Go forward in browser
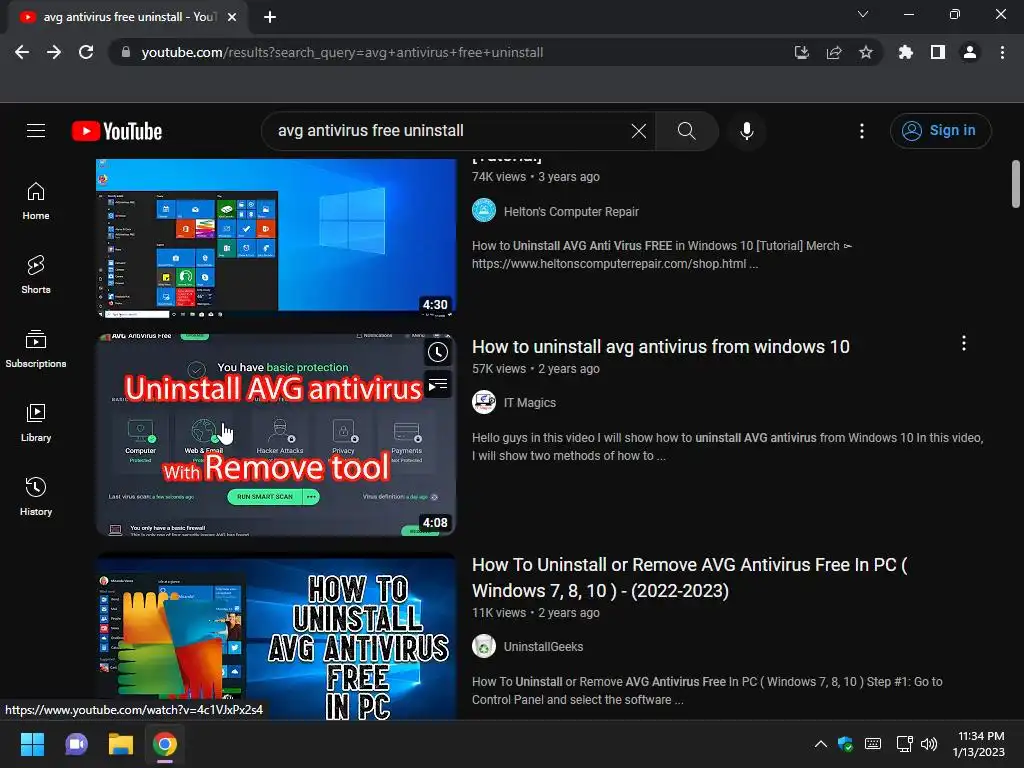This screenshot has width=1024, height=768. (x=54, y=52)
